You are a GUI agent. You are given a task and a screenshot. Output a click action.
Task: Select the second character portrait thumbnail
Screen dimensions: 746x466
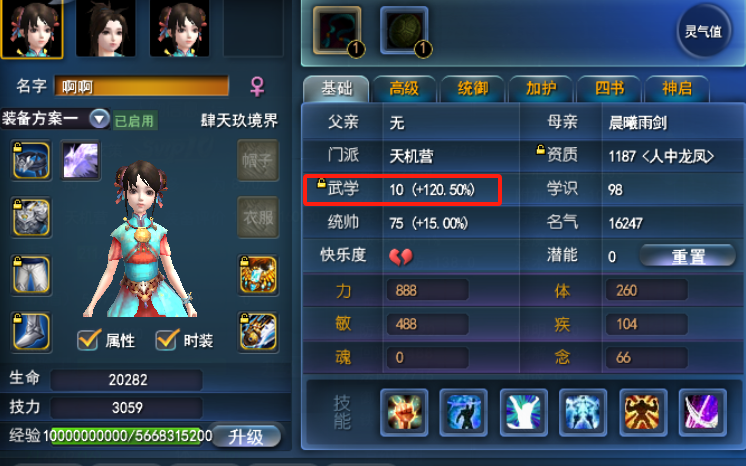pos(106,29)
